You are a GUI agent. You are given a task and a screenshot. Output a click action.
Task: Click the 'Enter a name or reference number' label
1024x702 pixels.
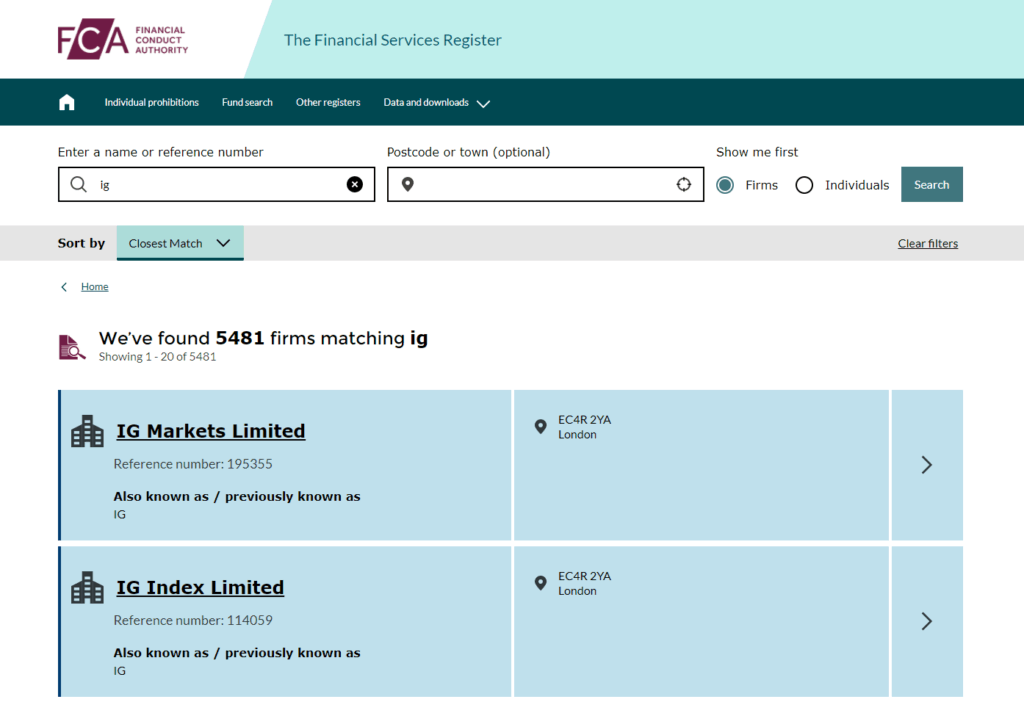(161, 152)
